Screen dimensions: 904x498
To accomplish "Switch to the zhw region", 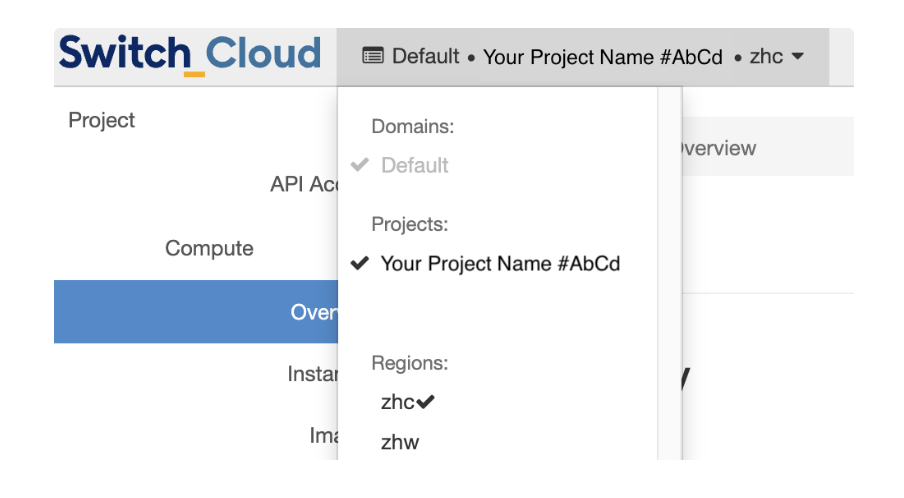I will point(400,442).
